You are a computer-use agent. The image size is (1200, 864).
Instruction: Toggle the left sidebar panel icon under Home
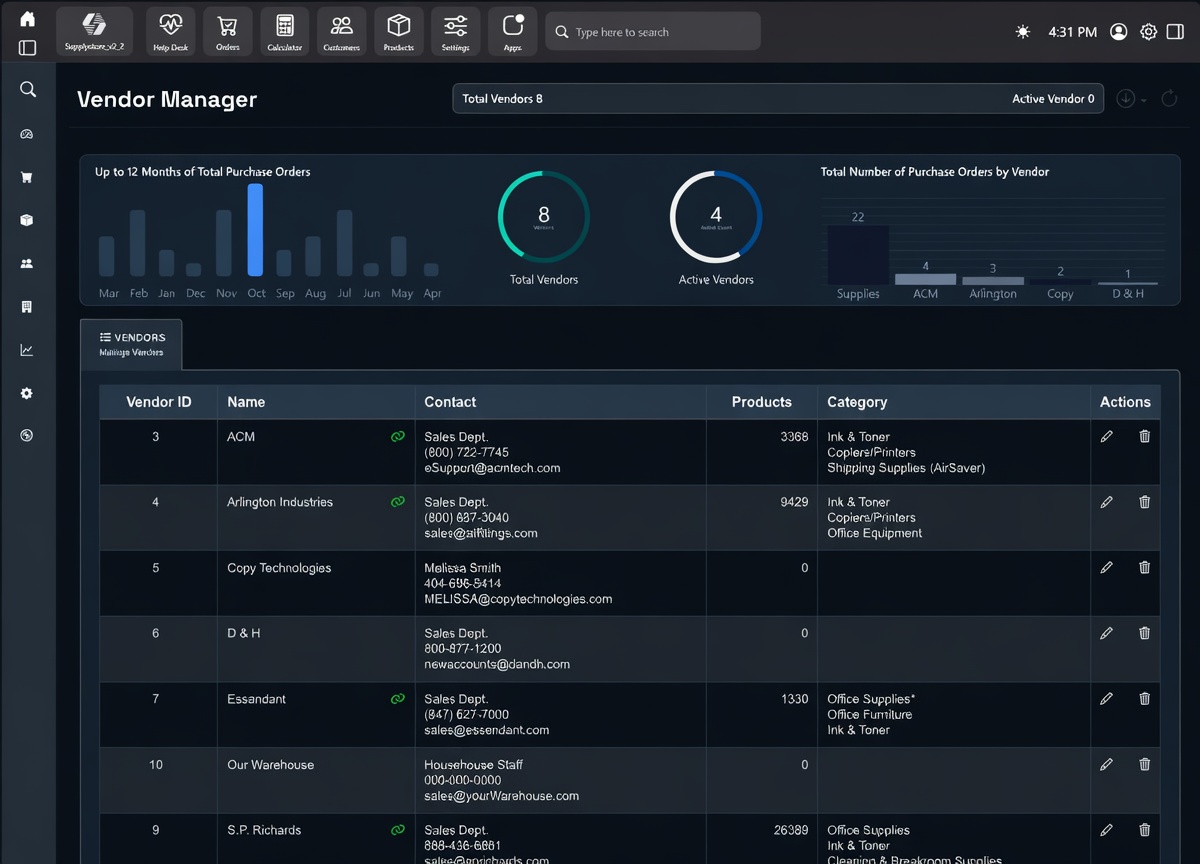(27, 48)
